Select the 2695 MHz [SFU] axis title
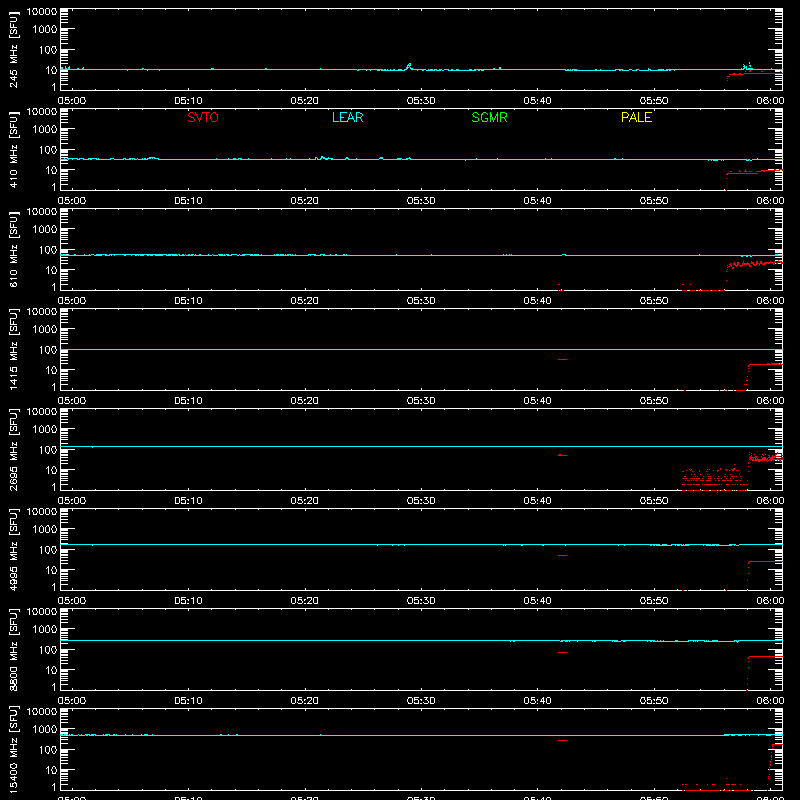800x800 pixels. pyautogui.click(x=13, y=449)
